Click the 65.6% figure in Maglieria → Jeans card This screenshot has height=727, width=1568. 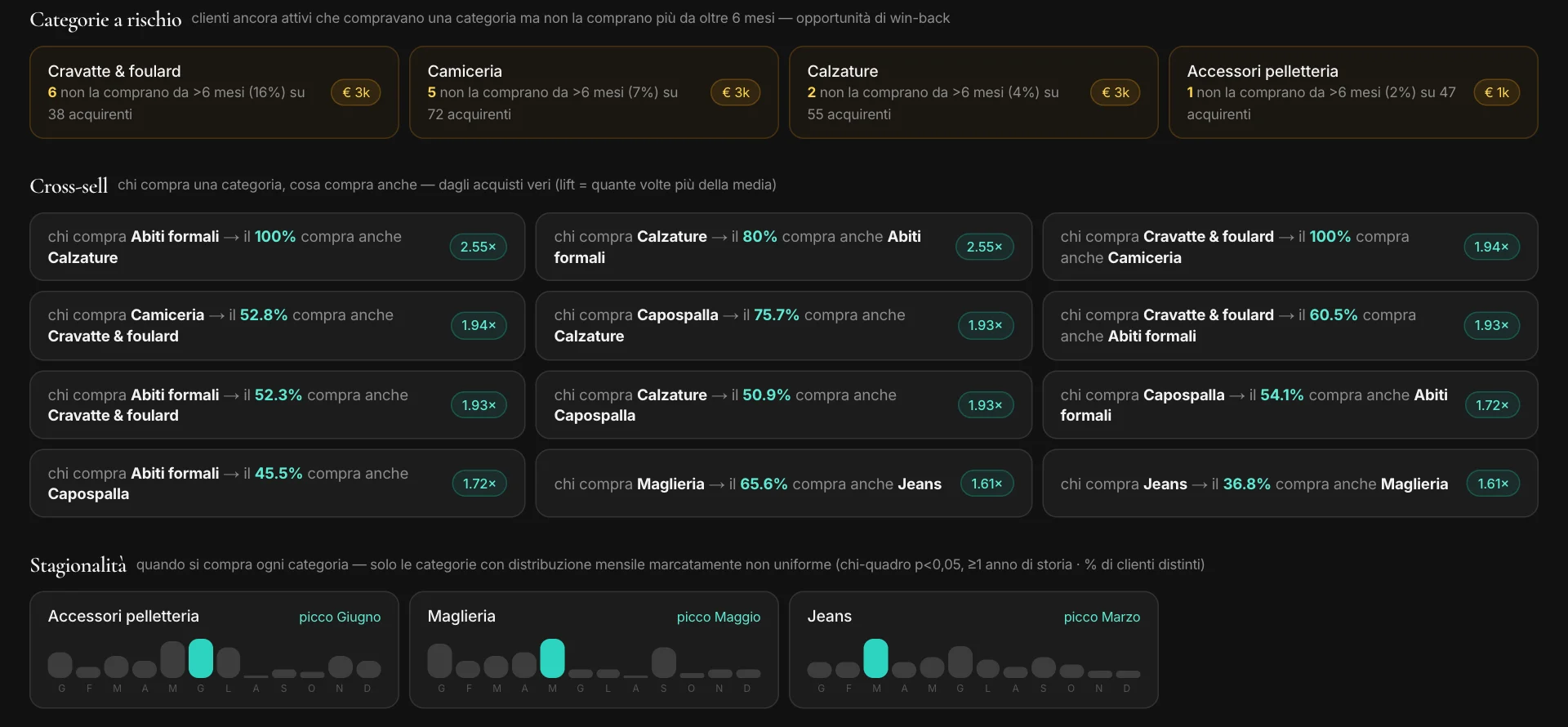(764, 484)
